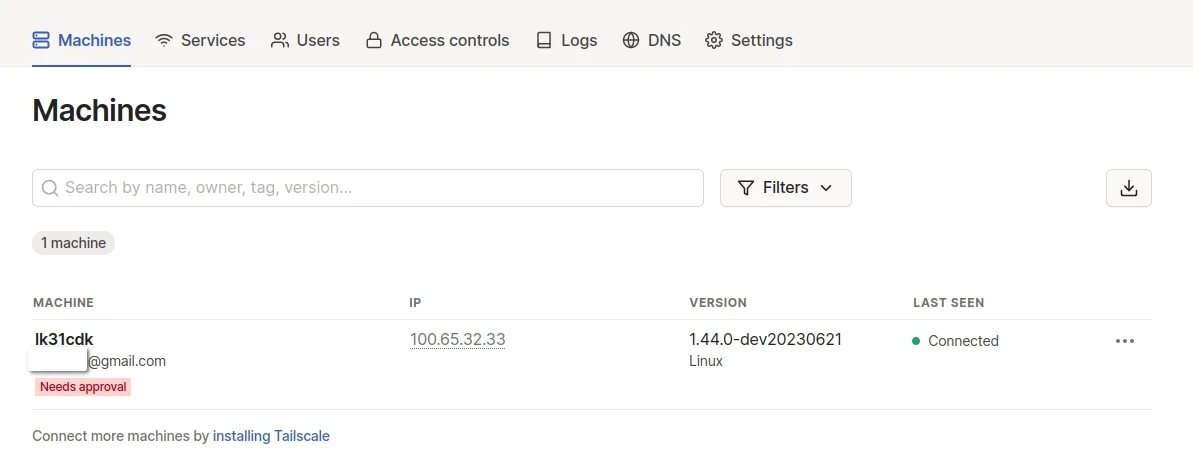Click the DNS globe icon

click(631, 40)
